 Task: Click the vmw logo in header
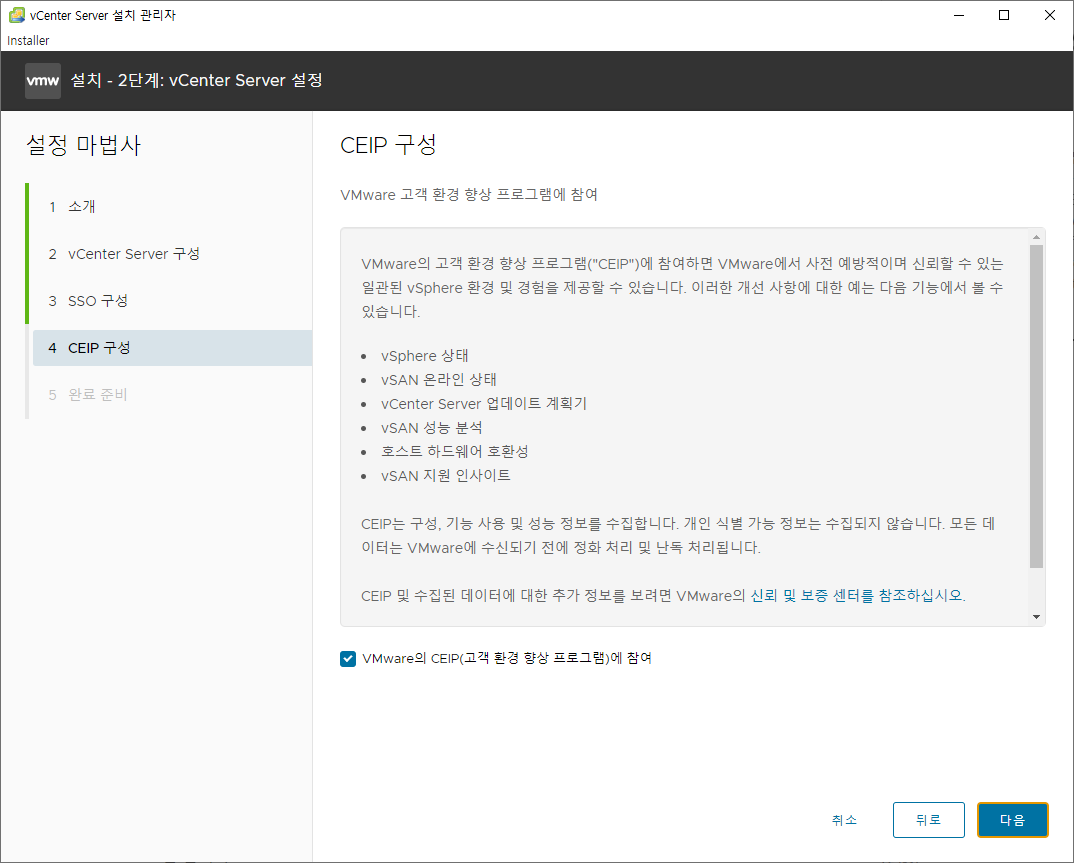pos(42,81)
